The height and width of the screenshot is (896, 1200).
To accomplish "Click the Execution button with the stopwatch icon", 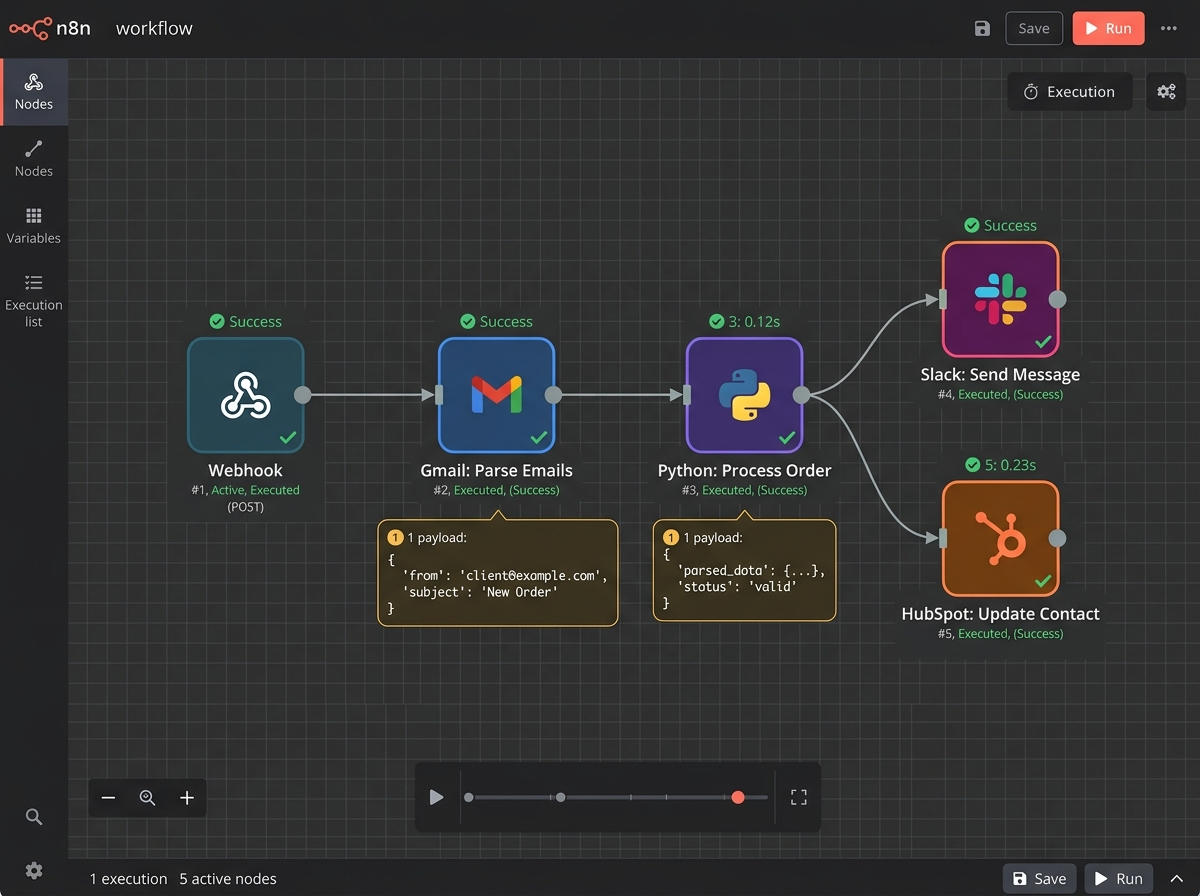I will coord(1069,92).
